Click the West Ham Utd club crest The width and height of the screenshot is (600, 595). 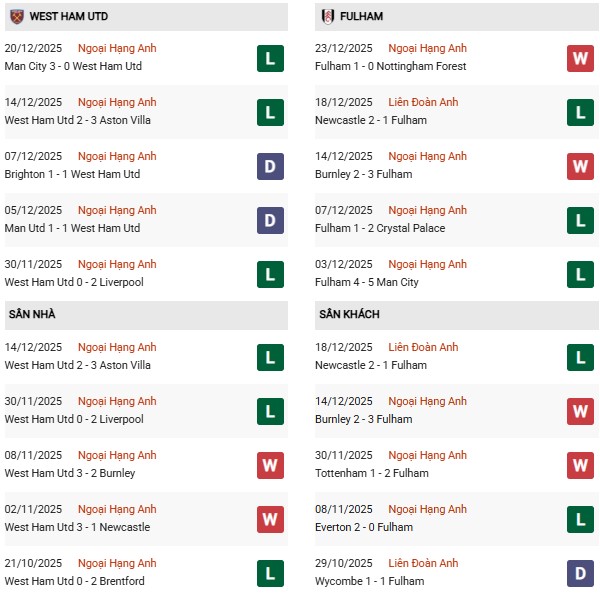point(16,17)
